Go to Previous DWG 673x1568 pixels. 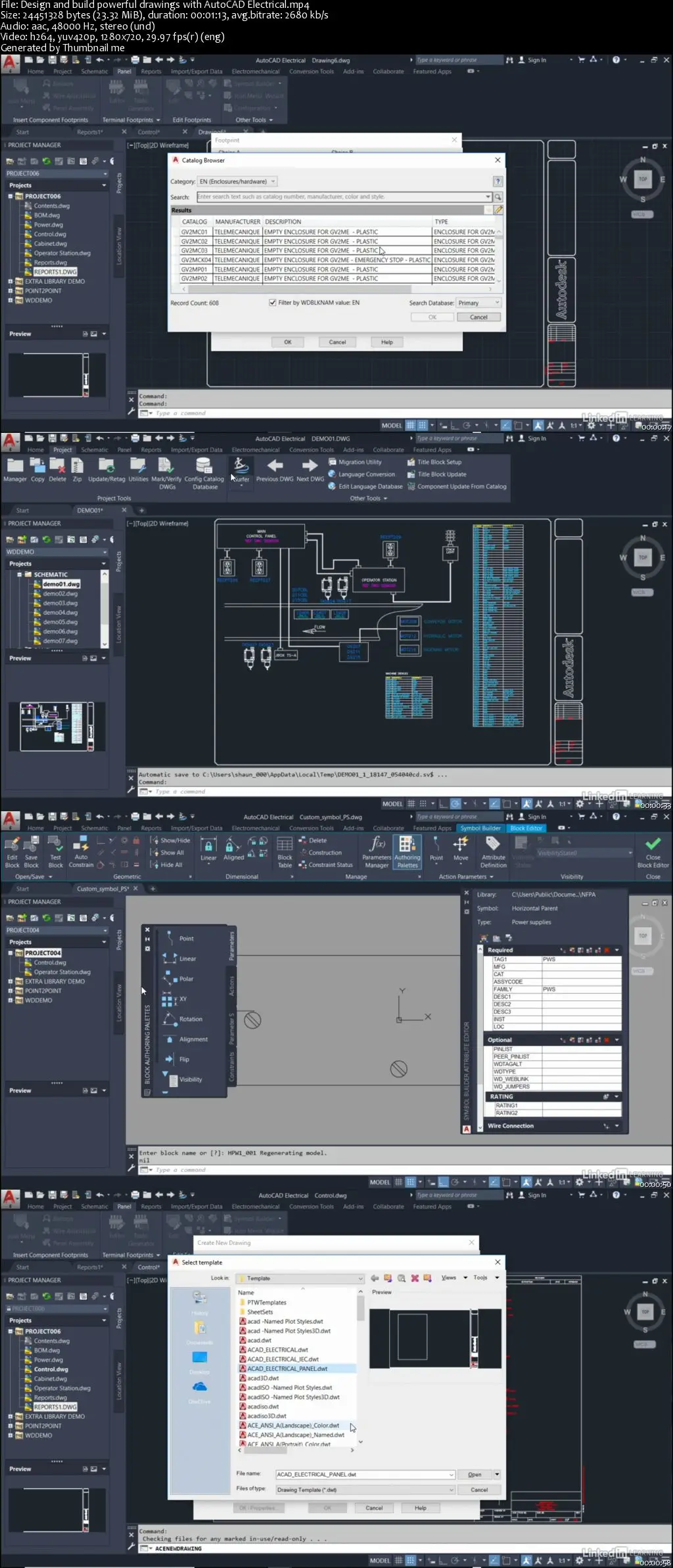pos(275,470)
